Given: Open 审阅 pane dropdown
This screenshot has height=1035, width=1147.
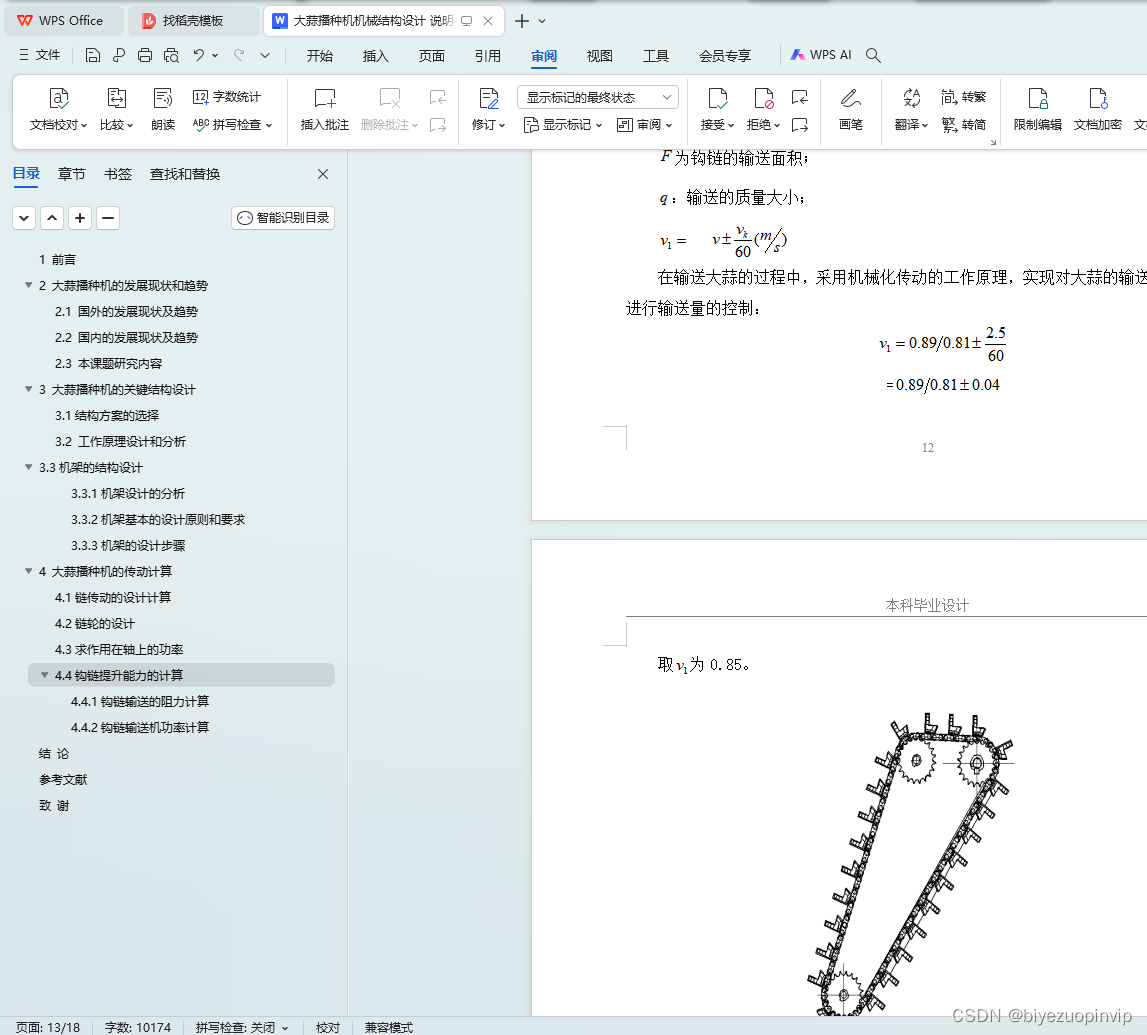Looking at the screenshot, I should (x=644, y=125).
